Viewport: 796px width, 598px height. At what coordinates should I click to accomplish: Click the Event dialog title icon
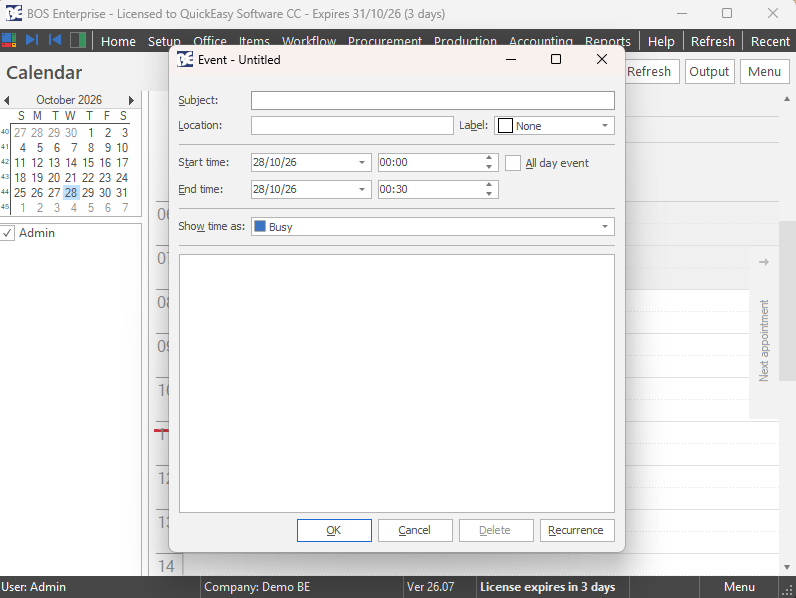pyautogui.click(x=185, y=59)
